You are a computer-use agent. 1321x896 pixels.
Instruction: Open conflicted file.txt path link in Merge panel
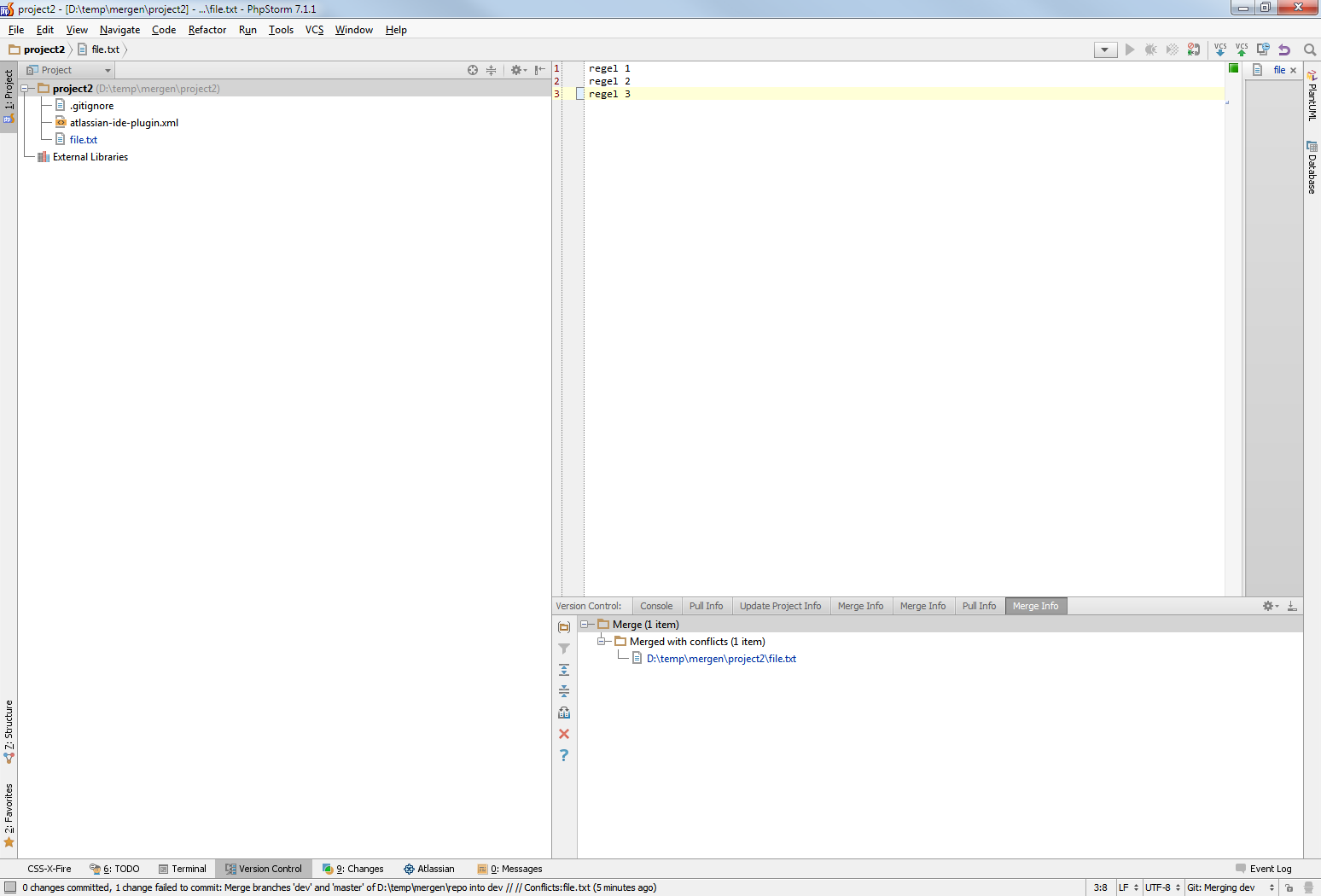pyautogui.click(x=721, y=659)
